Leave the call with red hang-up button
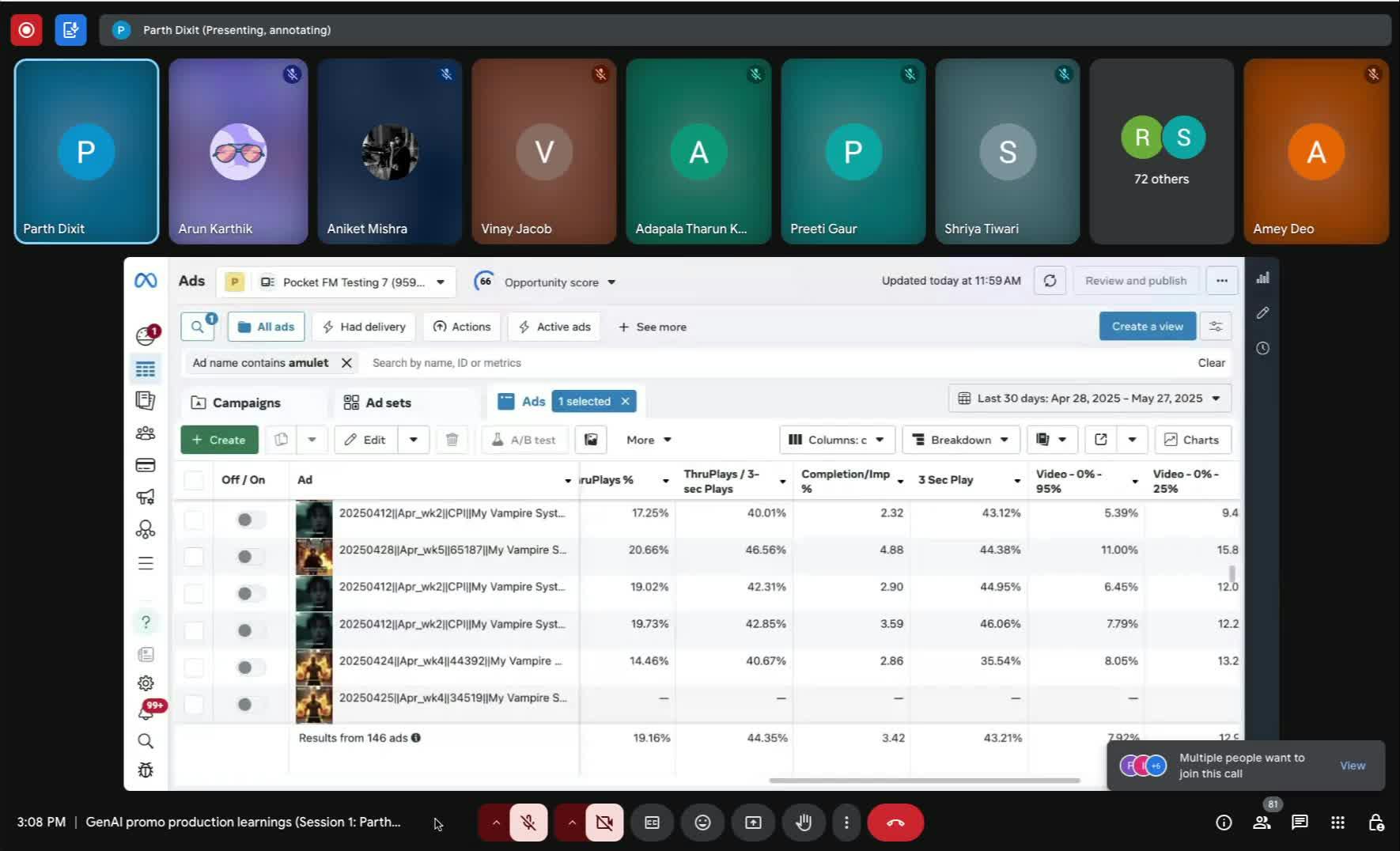This screenshot has width=1400, height=851. tap(895, 823)
